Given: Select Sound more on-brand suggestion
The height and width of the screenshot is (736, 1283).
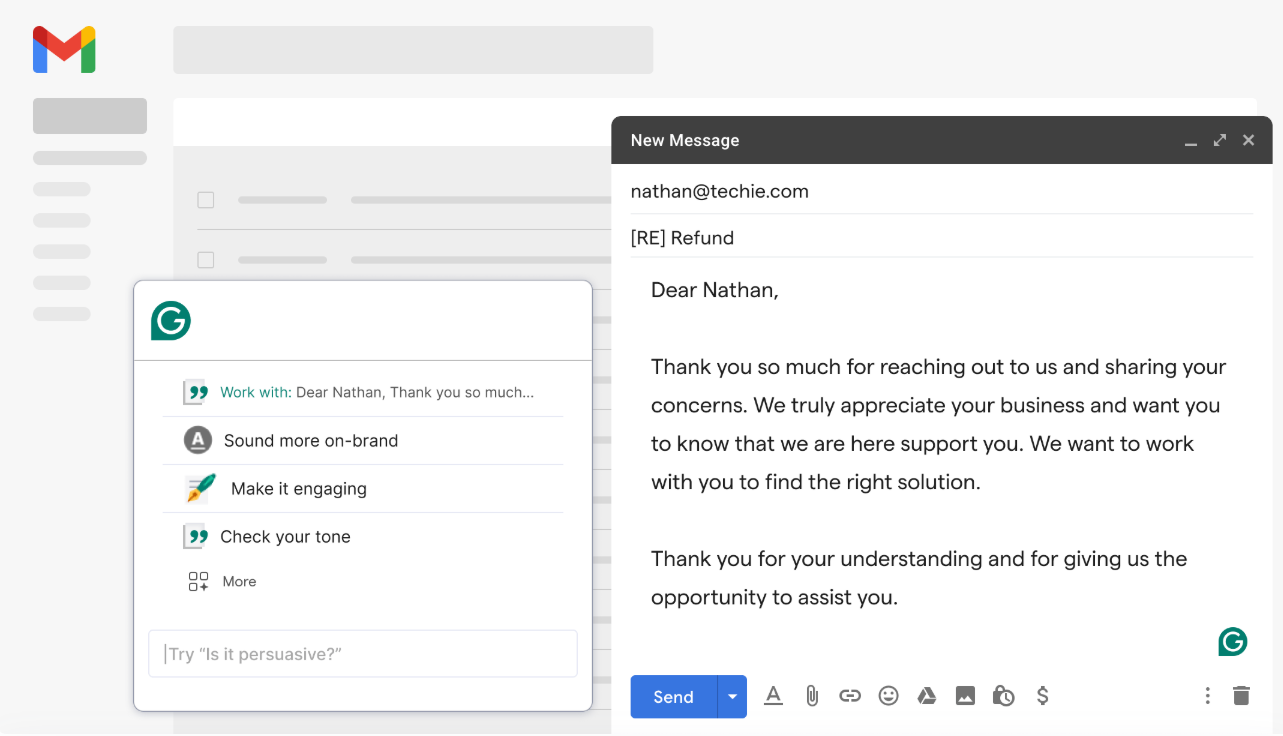Looking at the screenshot, I should 363,441.
